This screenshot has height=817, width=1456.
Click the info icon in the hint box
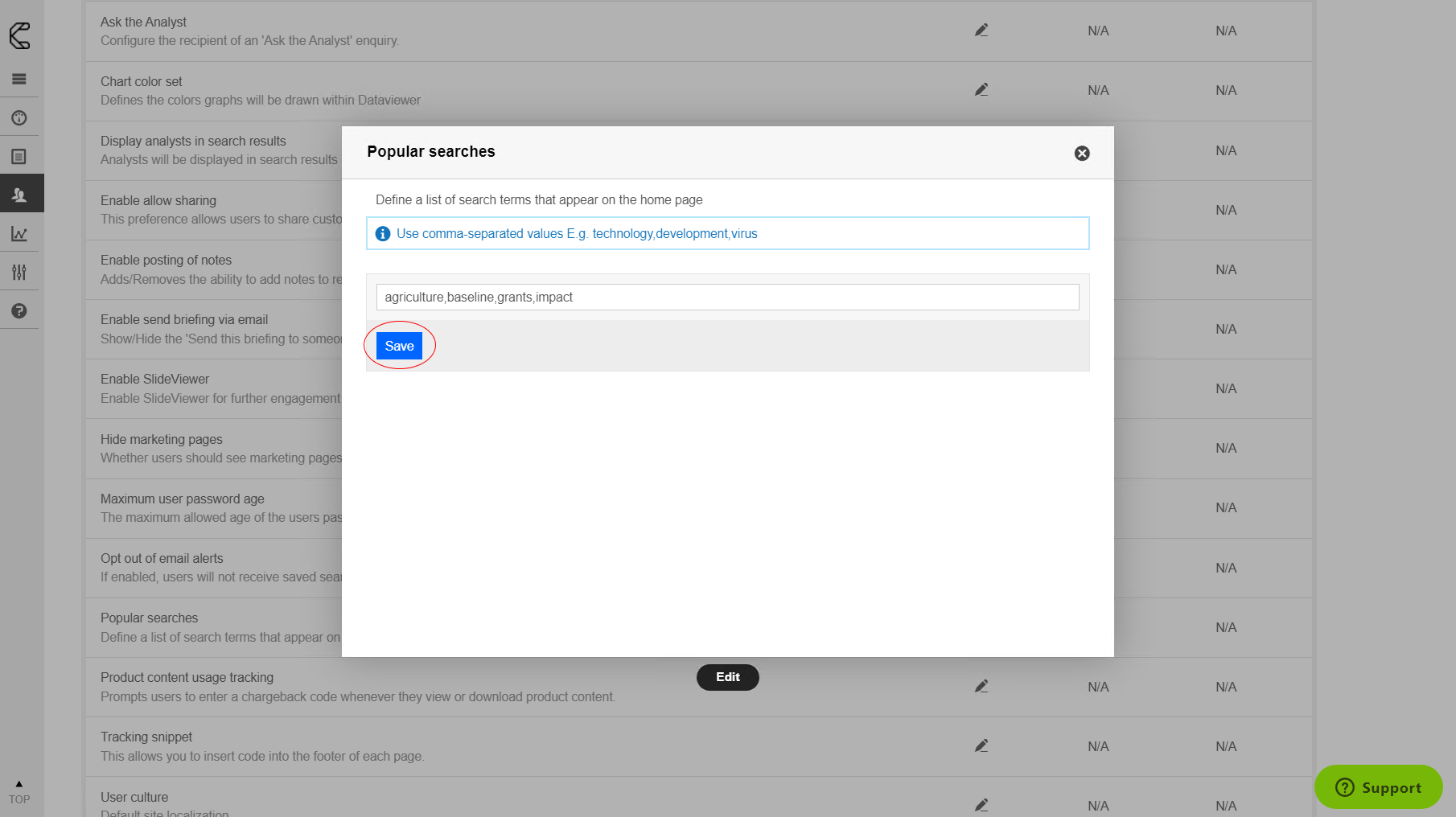[383, 234]
